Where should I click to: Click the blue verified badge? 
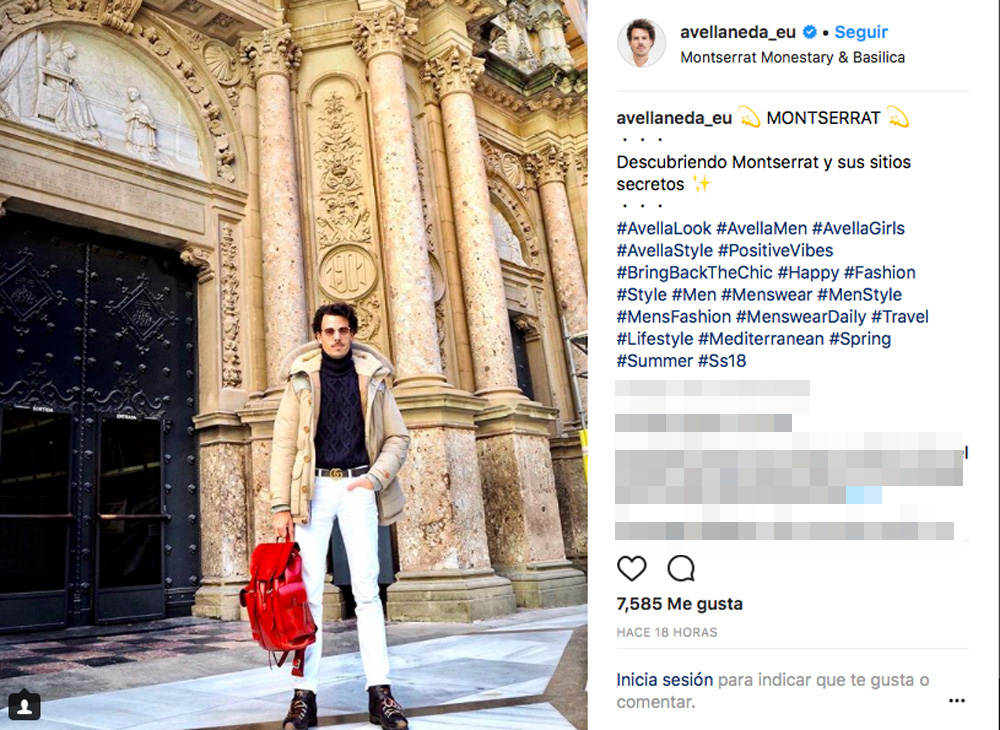[x=810, y=32]
